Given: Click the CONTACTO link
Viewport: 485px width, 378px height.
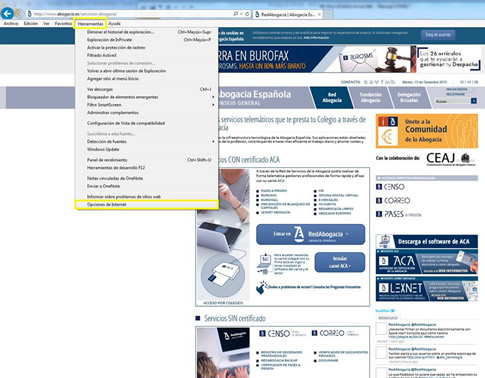Looking at the screenshot, I should coord(350,82).
